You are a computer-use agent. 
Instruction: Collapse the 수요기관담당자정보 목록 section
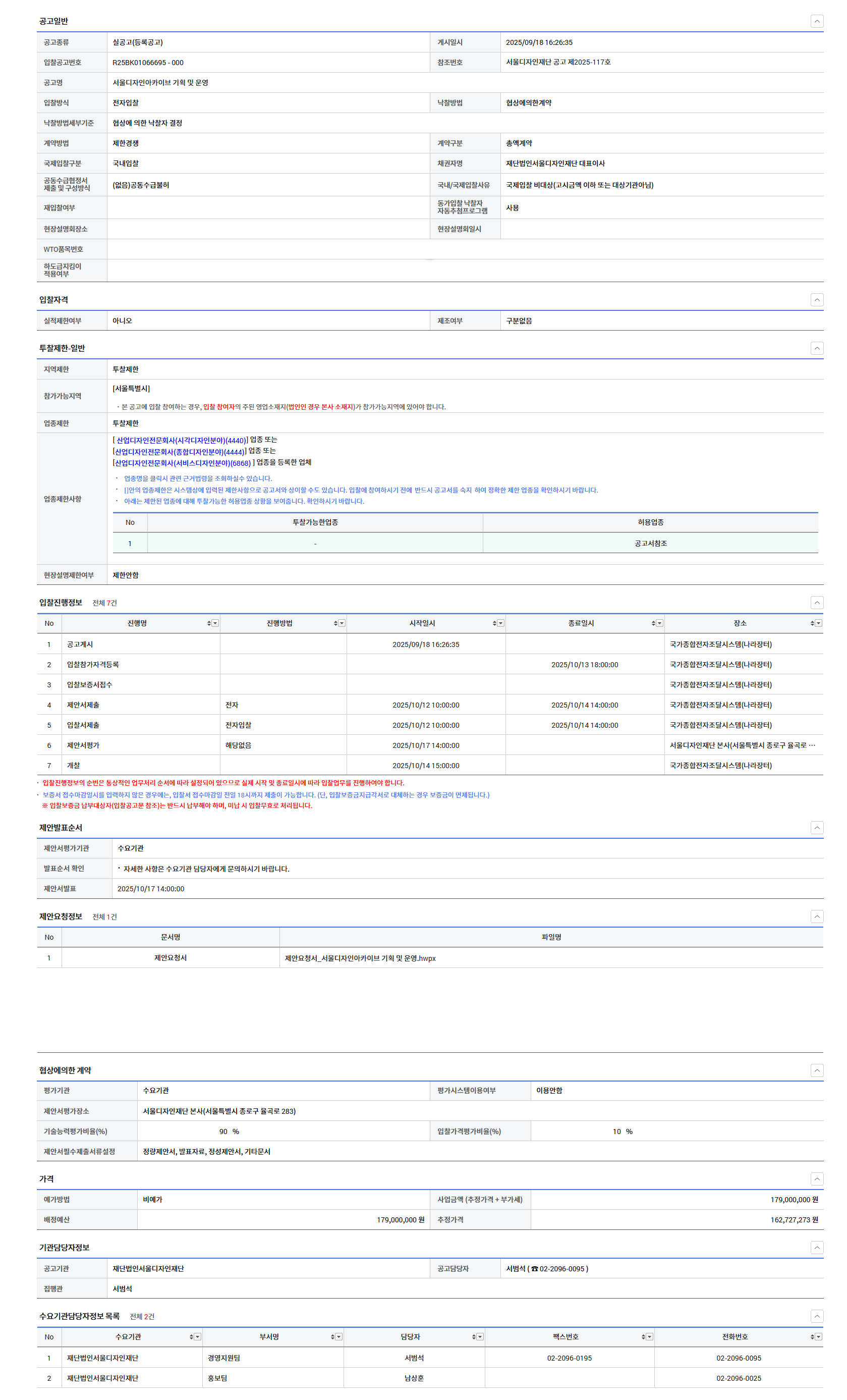click(x=816, y=1316)
